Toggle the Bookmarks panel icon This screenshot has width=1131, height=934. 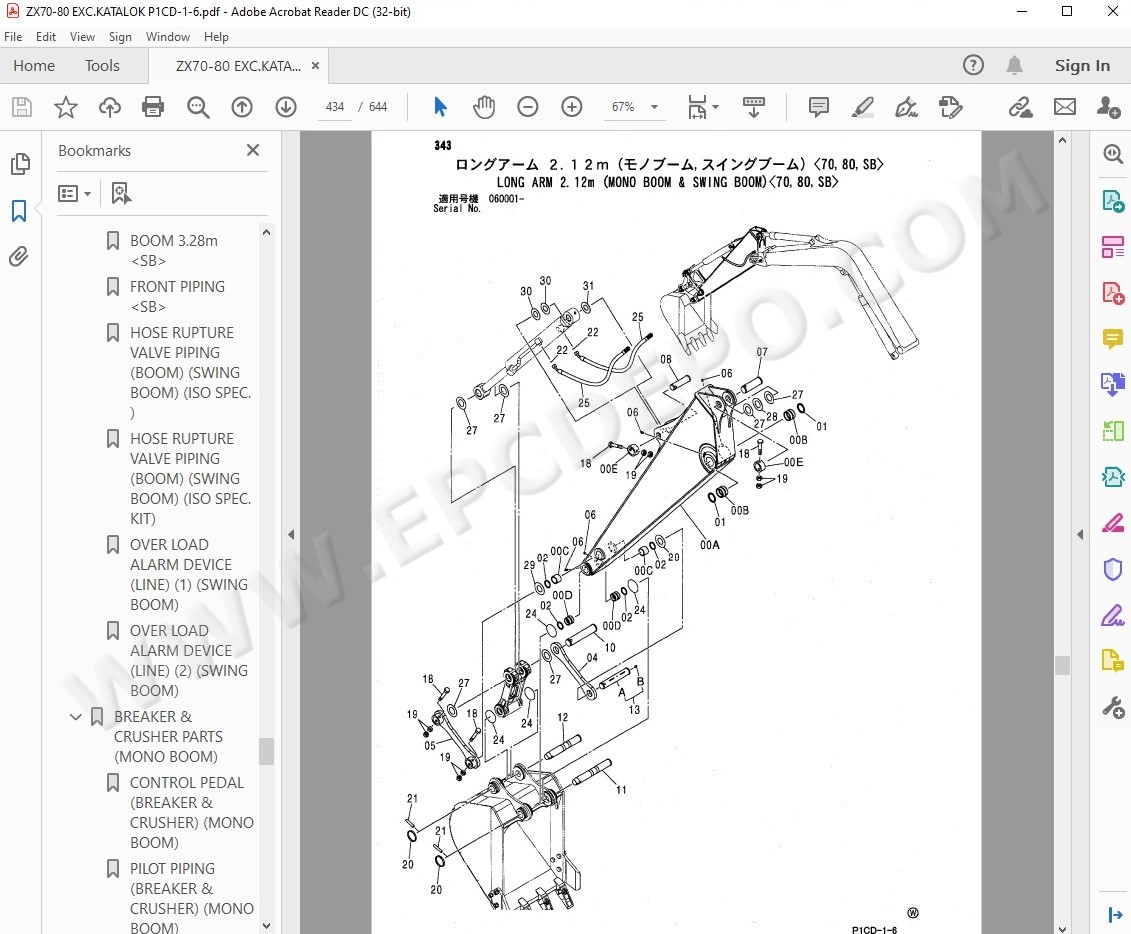click(x=19, y=211)
